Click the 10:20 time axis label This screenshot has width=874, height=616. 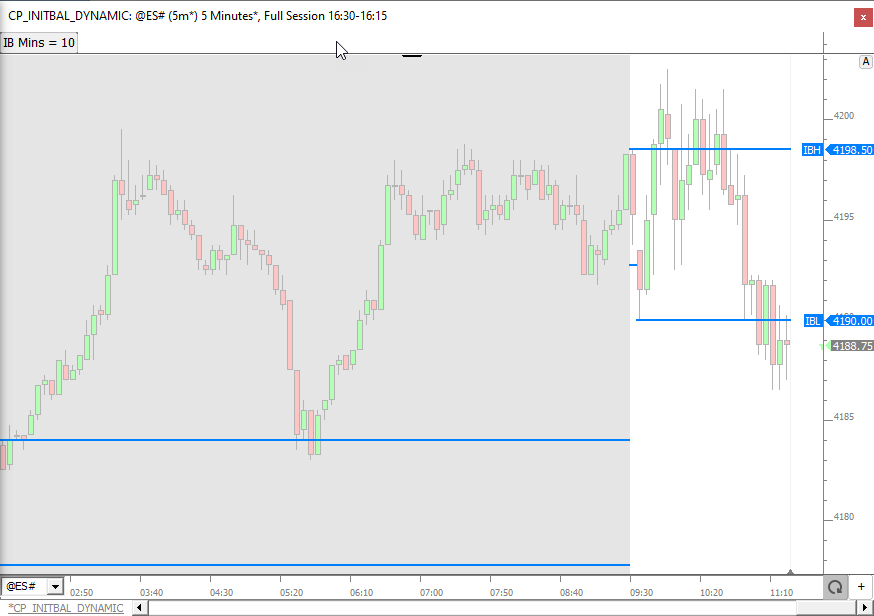pos(712,593)
